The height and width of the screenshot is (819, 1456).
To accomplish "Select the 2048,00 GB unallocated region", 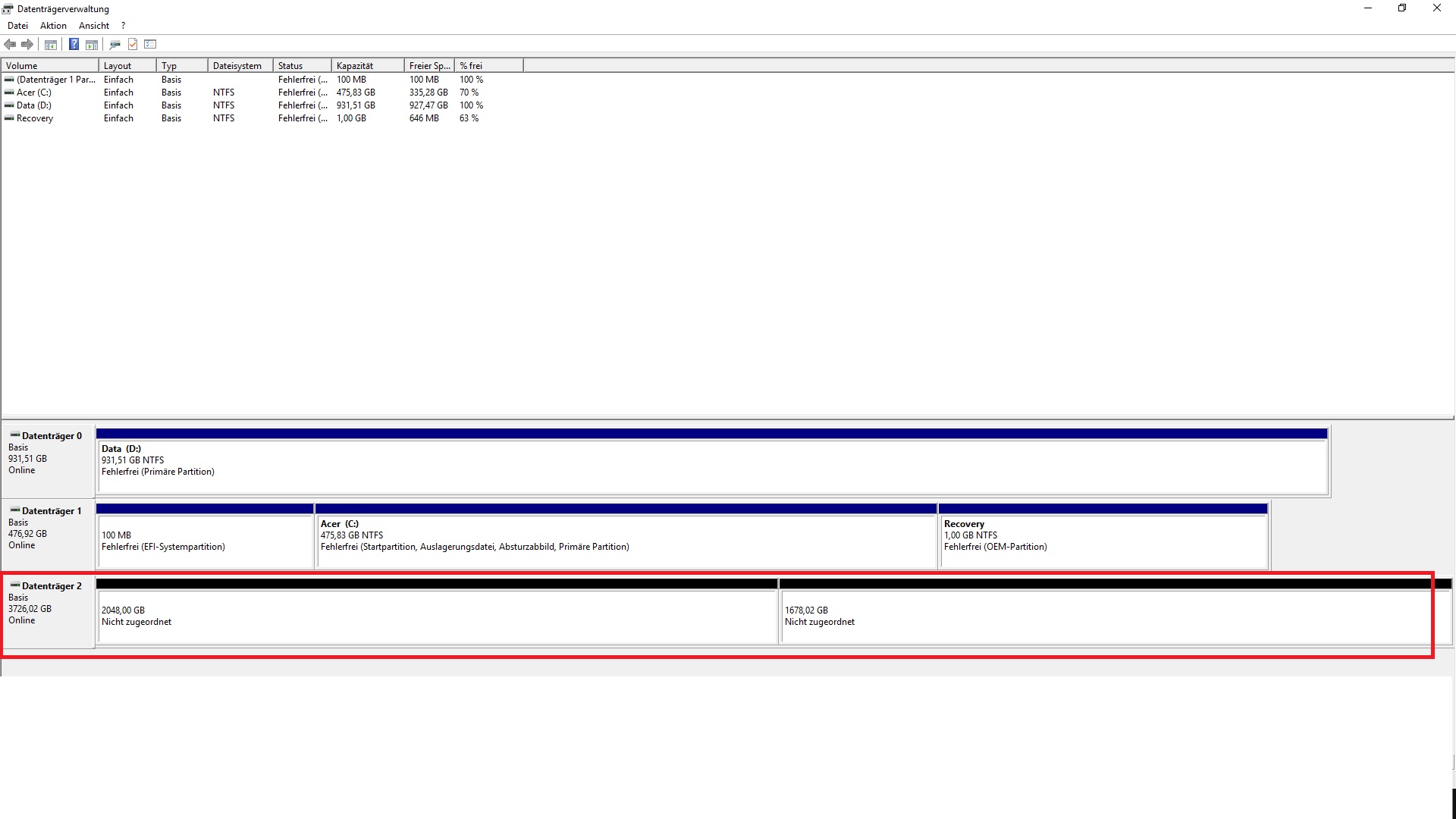I will pyautogui.click(x=437, y=616).
